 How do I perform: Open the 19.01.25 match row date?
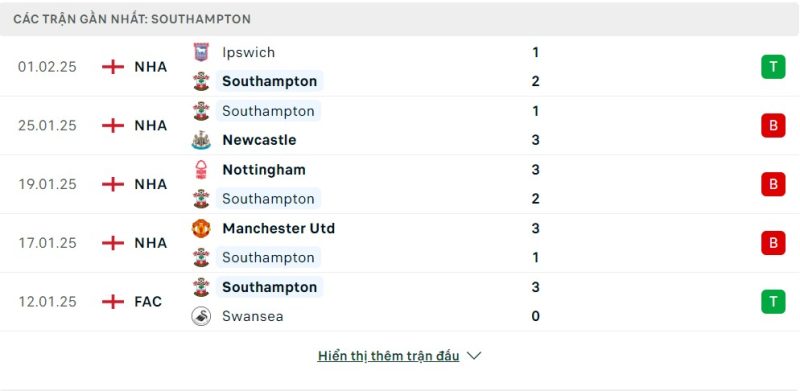47,184
